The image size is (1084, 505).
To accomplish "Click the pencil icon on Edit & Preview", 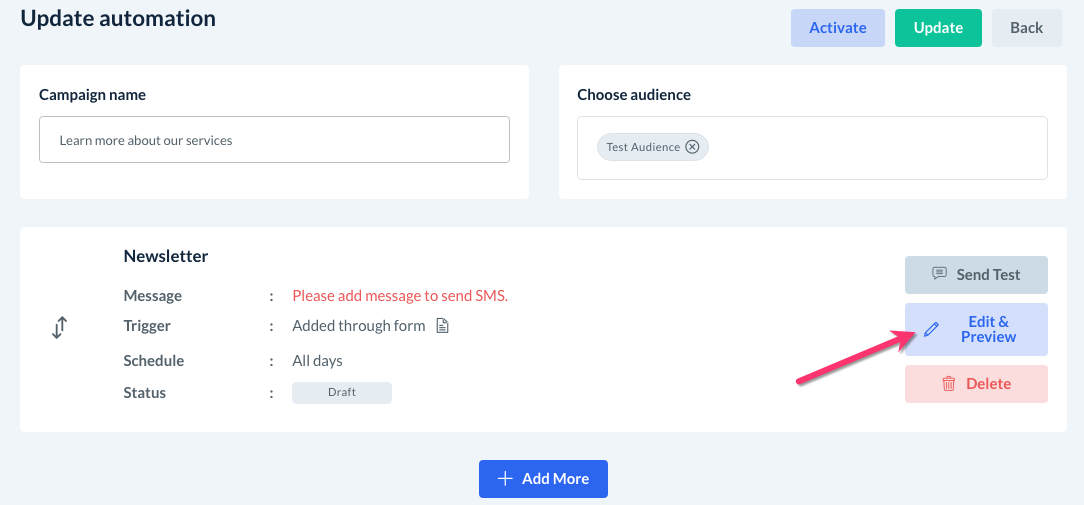I will [x=931, y=329].
